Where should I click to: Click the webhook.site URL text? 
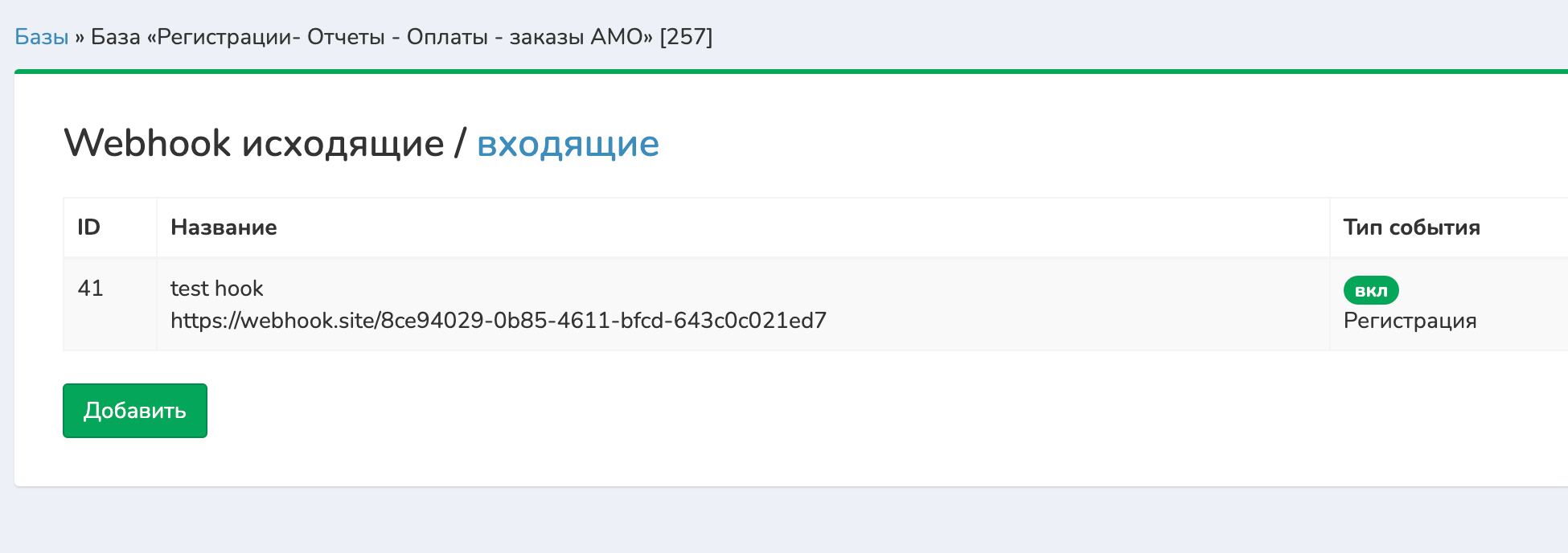498,321
